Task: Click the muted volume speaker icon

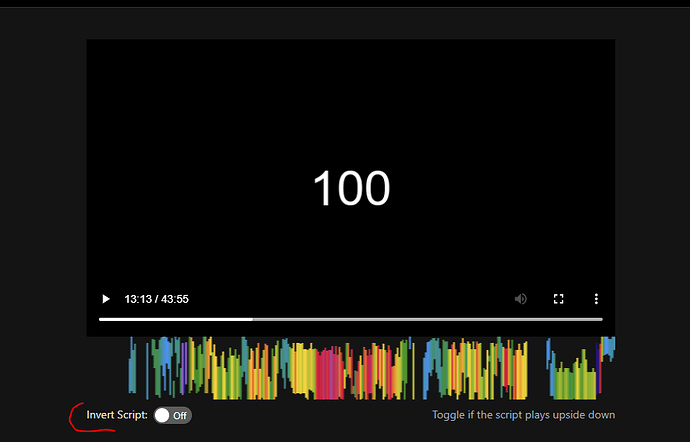Action: pos(521,299)
